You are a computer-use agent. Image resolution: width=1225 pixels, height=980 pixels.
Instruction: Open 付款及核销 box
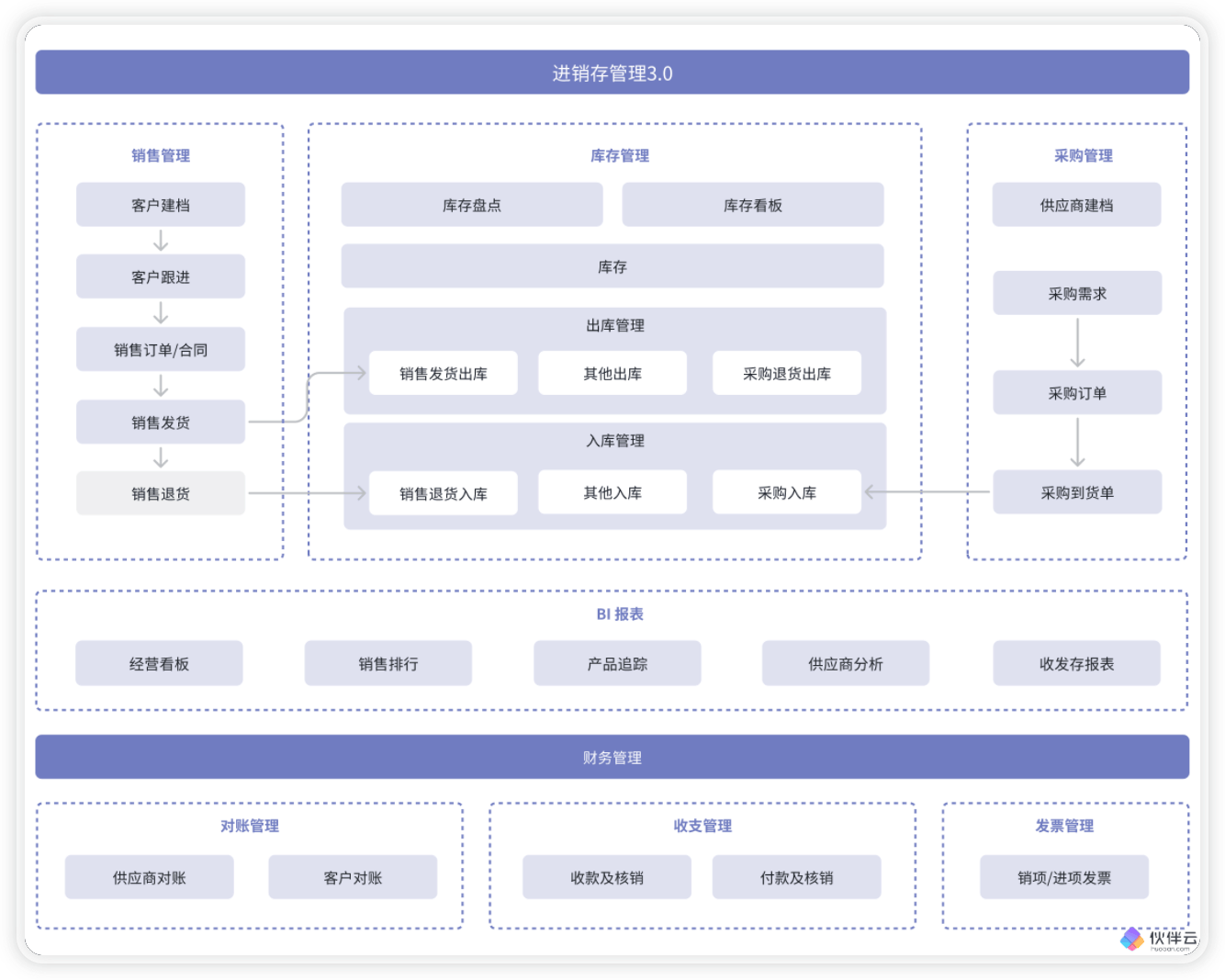[x=797, y=877]
